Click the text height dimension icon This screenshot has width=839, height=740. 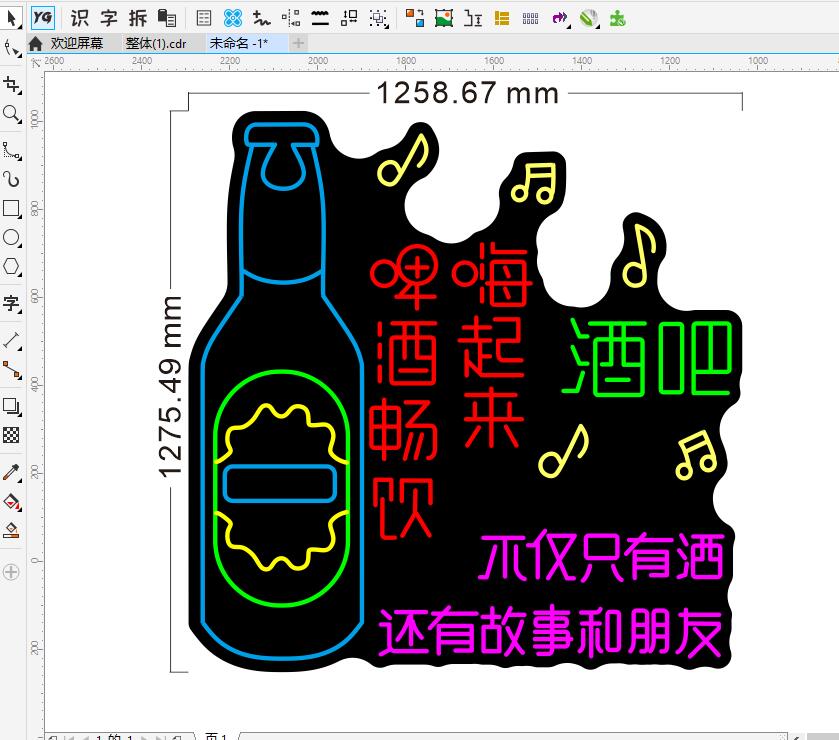tap(473, 18)
